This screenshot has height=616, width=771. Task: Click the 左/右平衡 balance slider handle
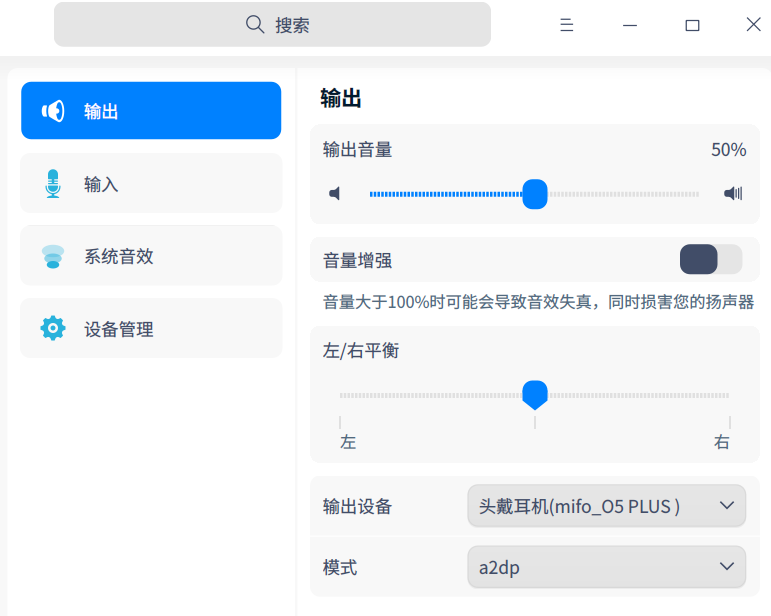(535, 394)
